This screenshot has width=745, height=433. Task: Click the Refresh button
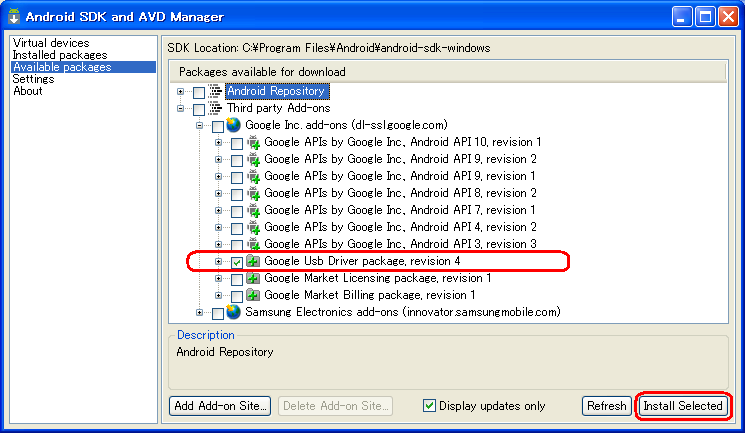607,406
